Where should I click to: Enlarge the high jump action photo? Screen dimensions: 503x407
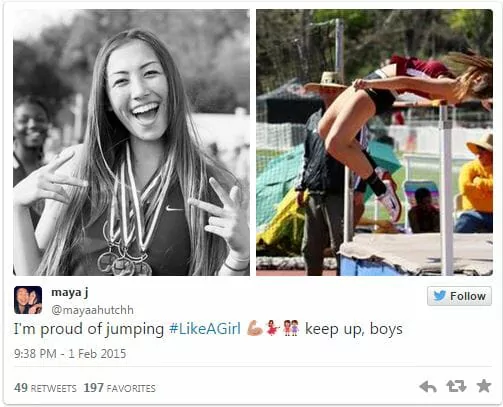374,142
